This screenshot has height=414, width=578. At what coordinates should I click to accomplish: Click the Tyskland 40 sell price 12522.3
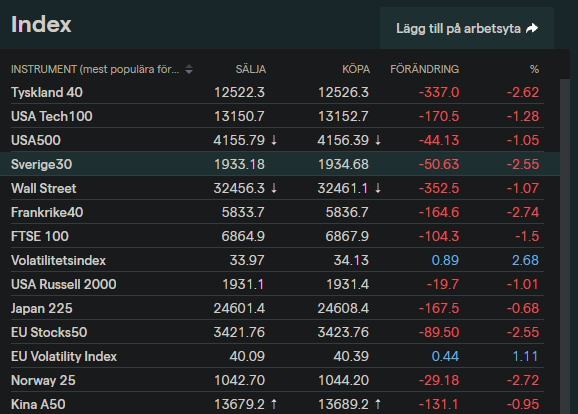(x=239, y=92)
